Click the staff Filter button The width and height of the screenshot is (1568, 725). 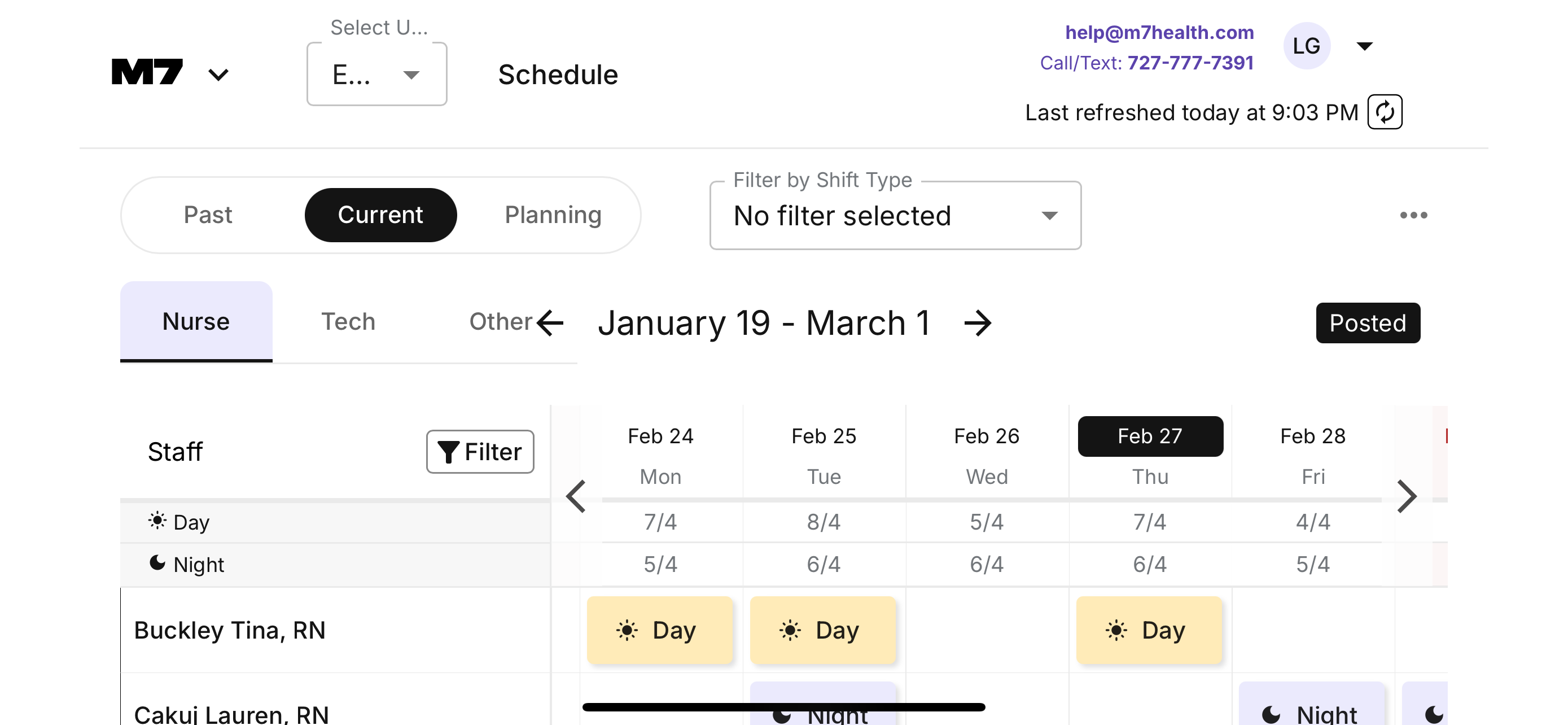pos(480,452)
